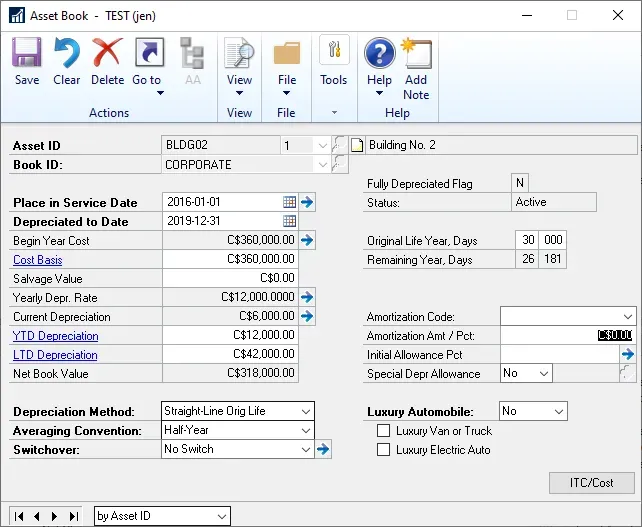The image size is (642, 527).
Task: Check the Luxury Electric Auto checkbox
Action: point(383,450)
